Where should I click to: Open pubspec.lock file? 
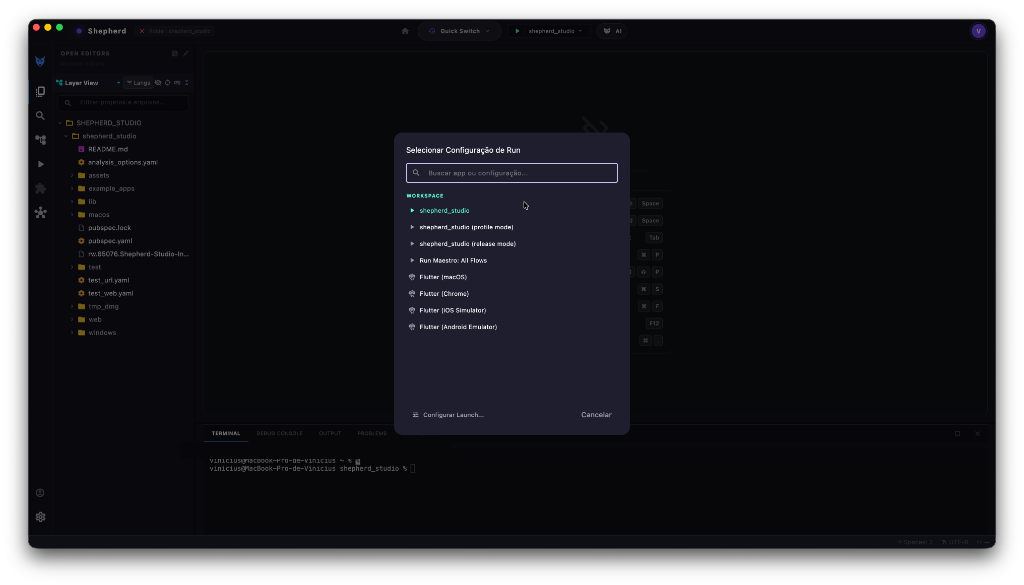[x=110, y=227]
